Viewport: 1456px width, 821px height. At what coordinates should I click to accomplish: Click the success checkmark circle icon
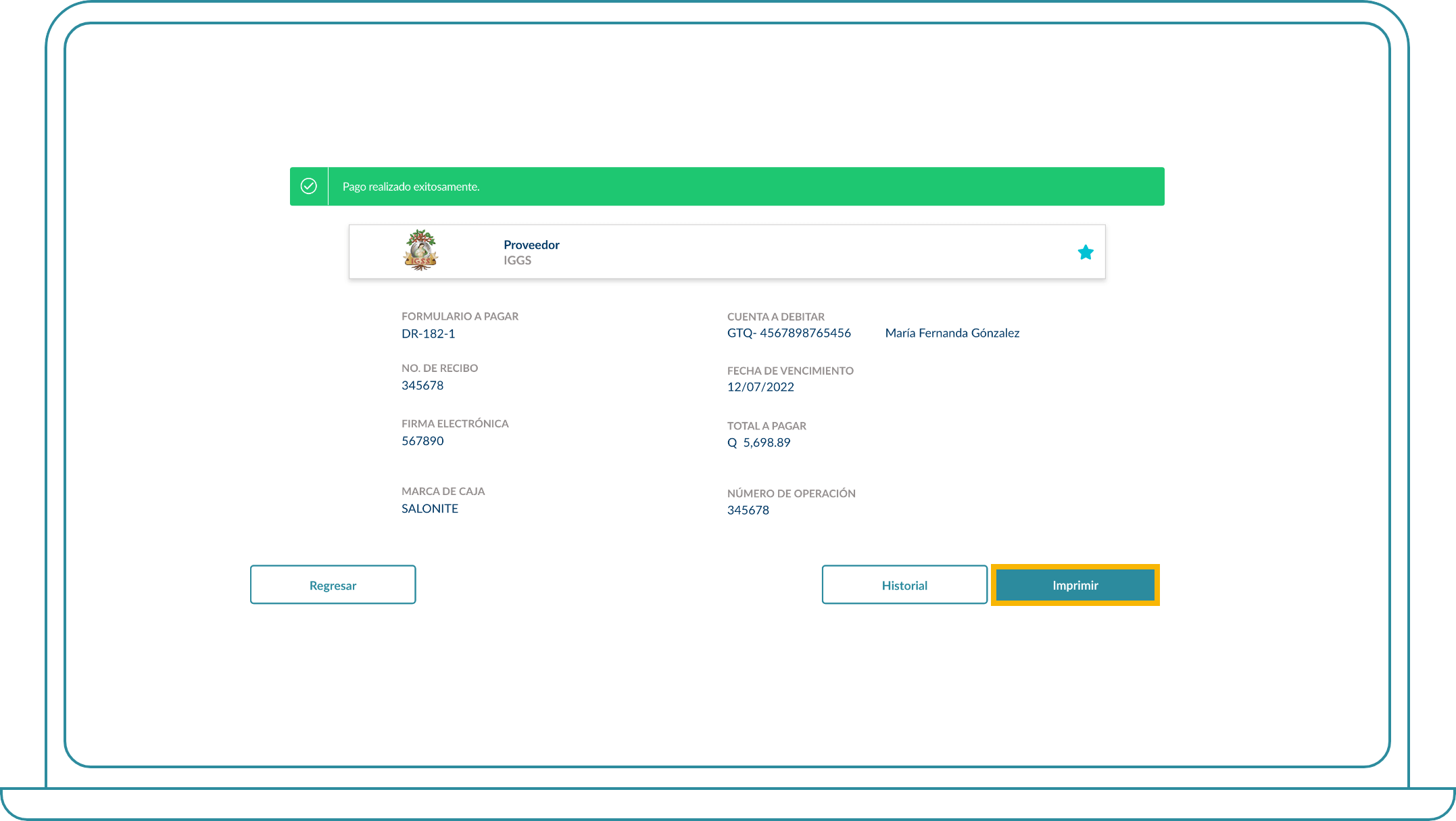309,186
